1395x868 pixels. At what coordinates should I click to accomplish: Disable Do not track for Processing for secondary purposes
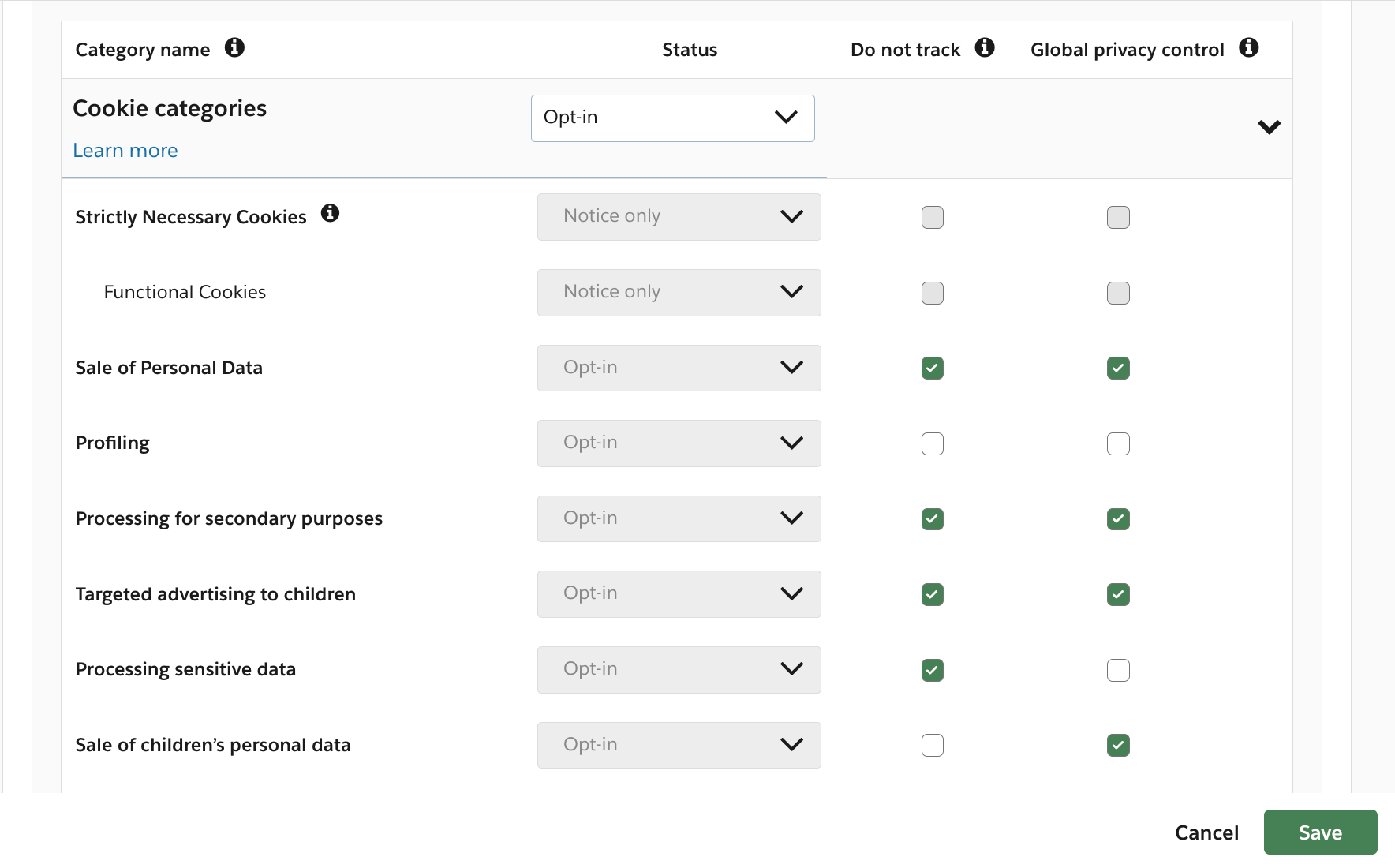point(932,518)
